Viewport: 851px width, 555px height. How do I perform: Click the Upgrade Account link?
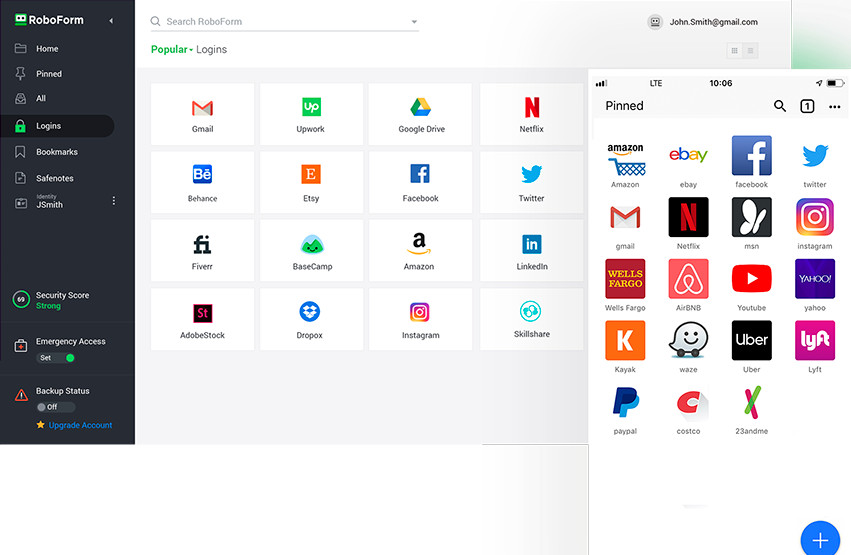point(80,425)
